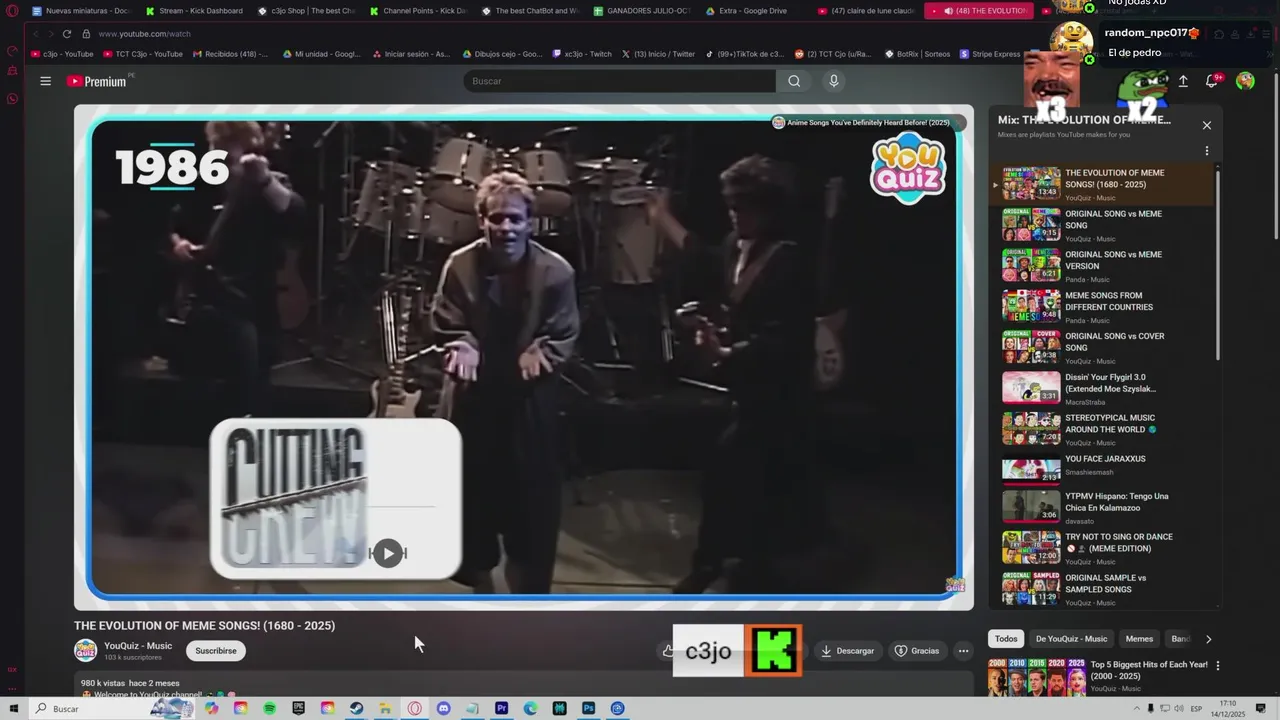The image size is (1280, 720).
Task: Open the YouQuiz - Music channel avatar
Action: tap(86, 650)
